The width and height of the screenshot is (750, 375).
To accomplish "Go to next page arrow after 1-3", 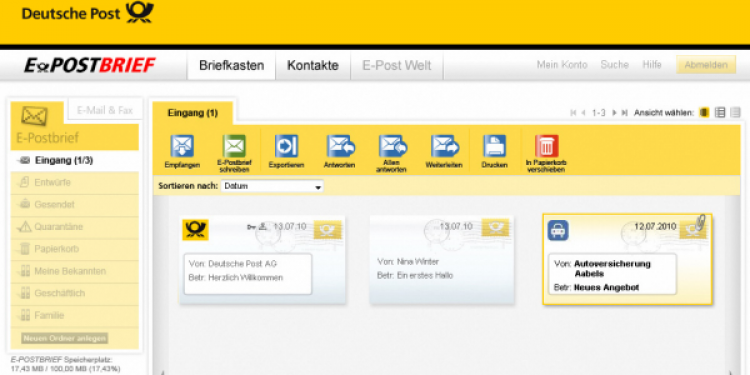I will (614, 113).
